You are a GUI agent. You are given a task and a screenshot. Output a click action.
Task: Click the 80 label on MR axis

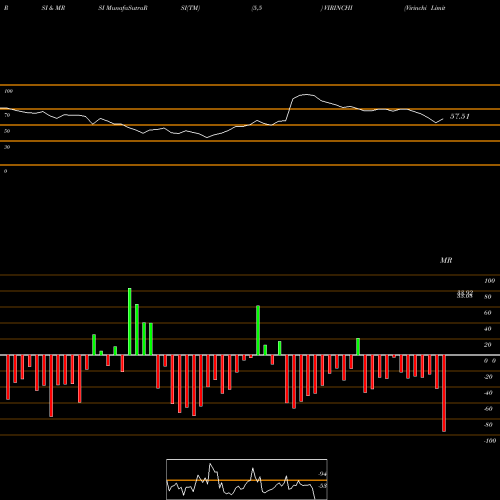488,297
